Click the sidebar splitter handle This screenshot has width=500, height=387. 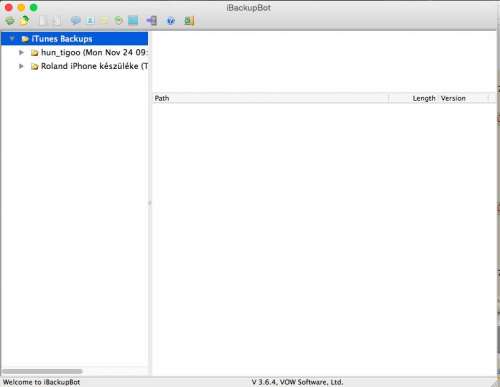[150, 203]
